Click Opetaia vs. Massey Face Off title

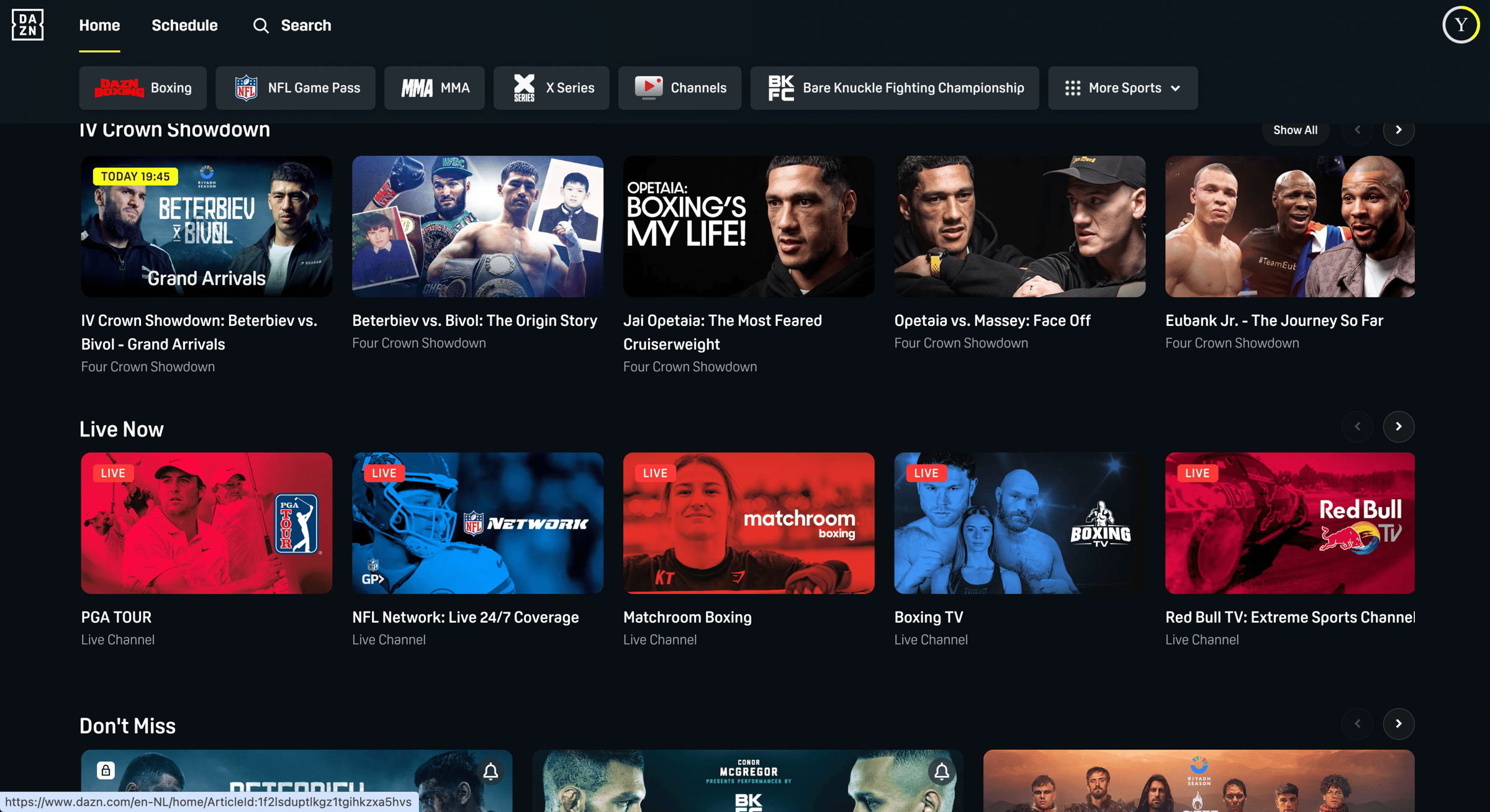pos(992,320)
